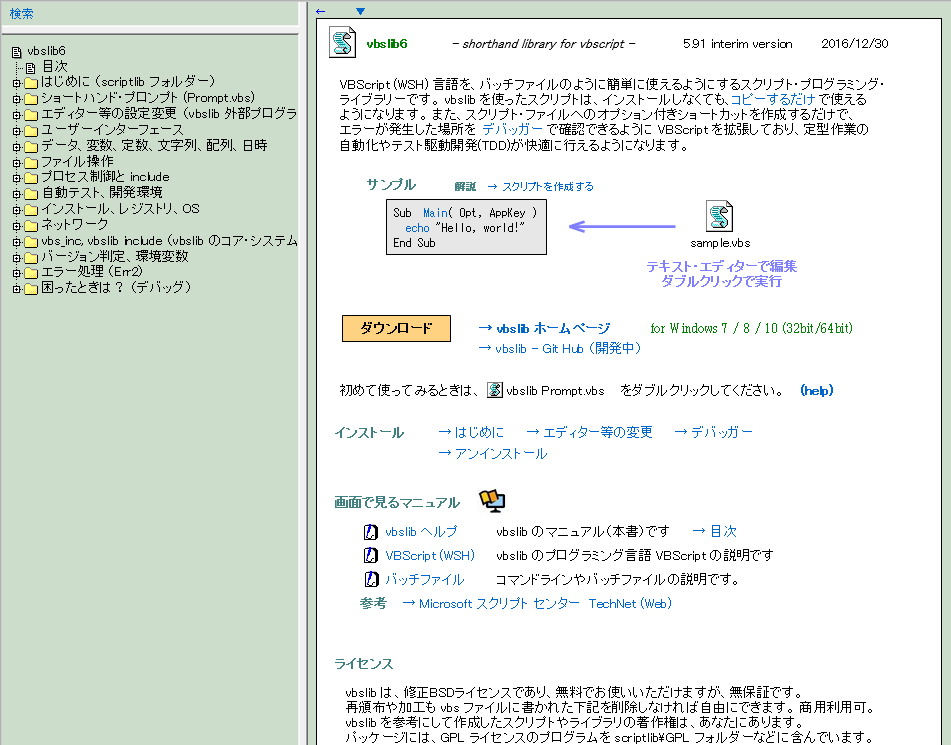
Task: Expand the ショートハンド・プロンプト node
Action: (16, 99)
